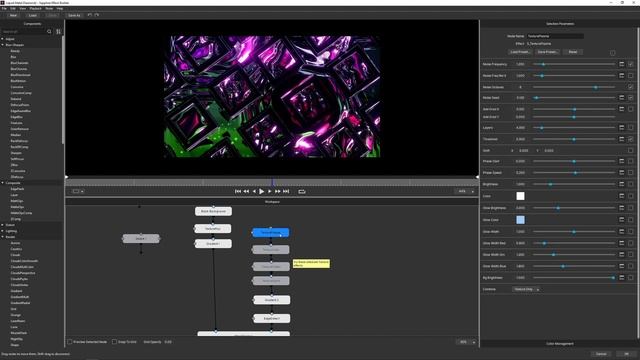
Task: Click Cancel at the bottom right
Action: [x=601, y=353]
